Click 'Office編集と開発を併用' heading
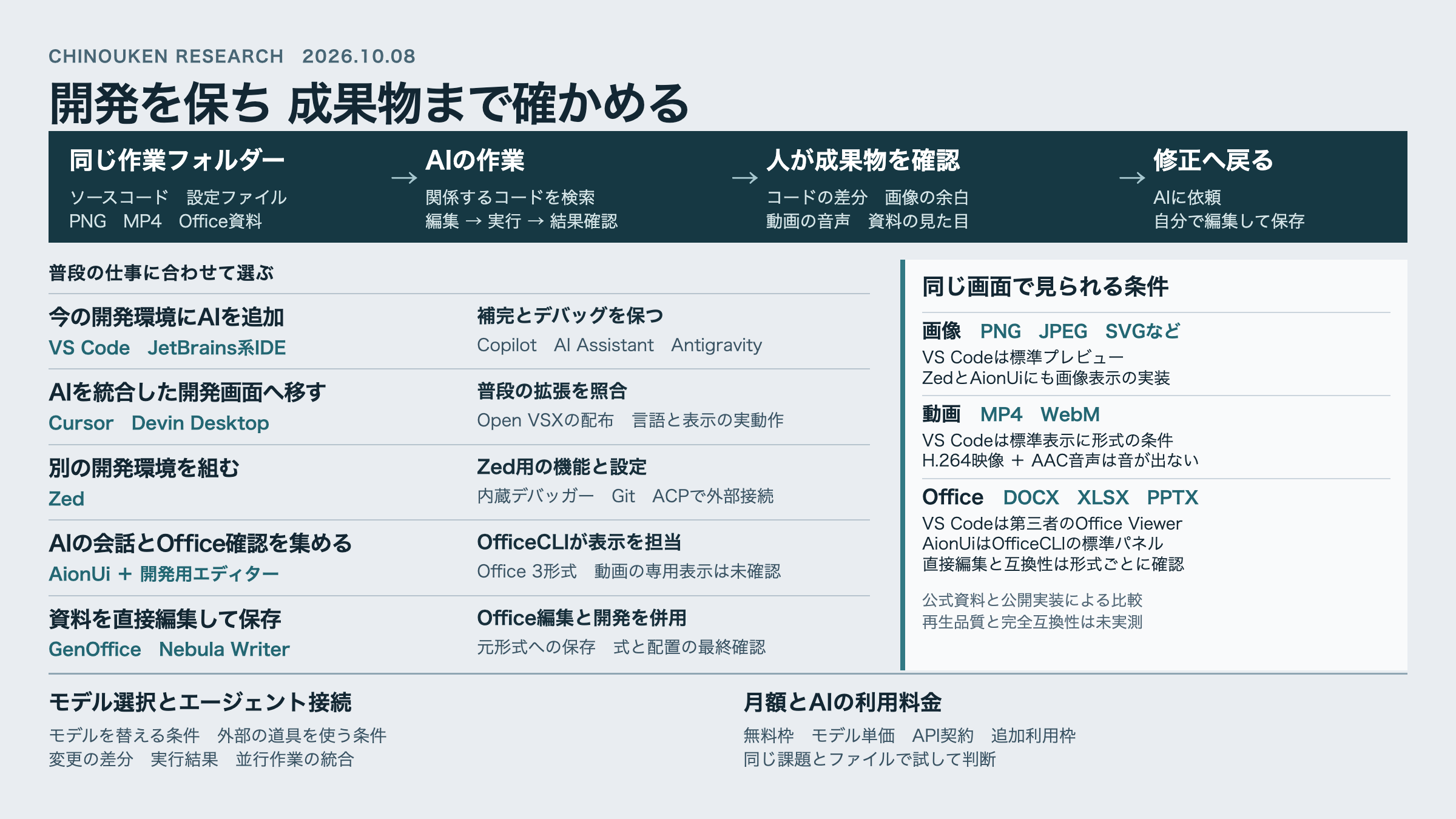The width and height of the screenshot is (1456, 819). pos(581,618)
